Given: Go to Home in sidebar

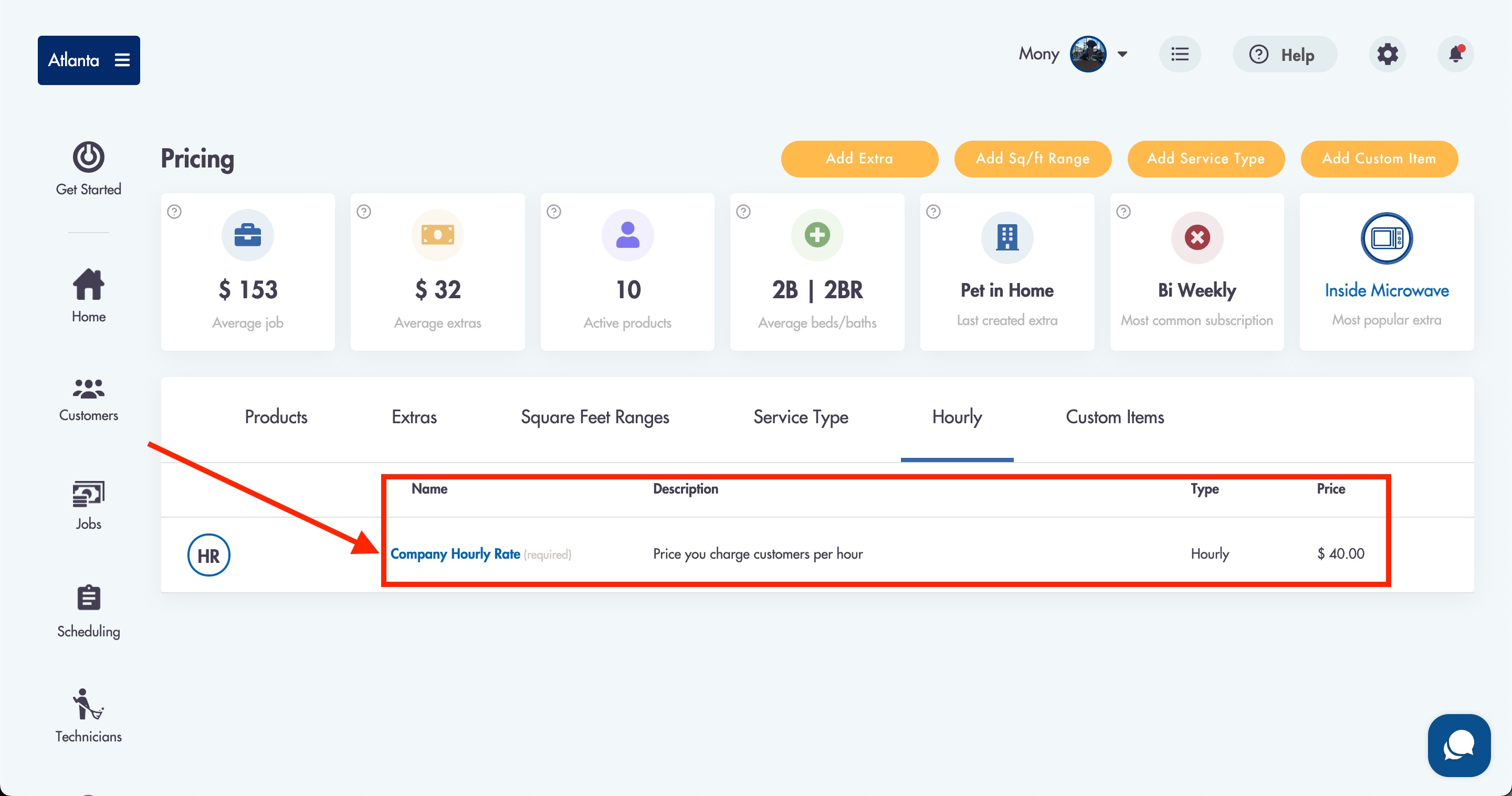Looking at the screenshot, I should 89,295.
